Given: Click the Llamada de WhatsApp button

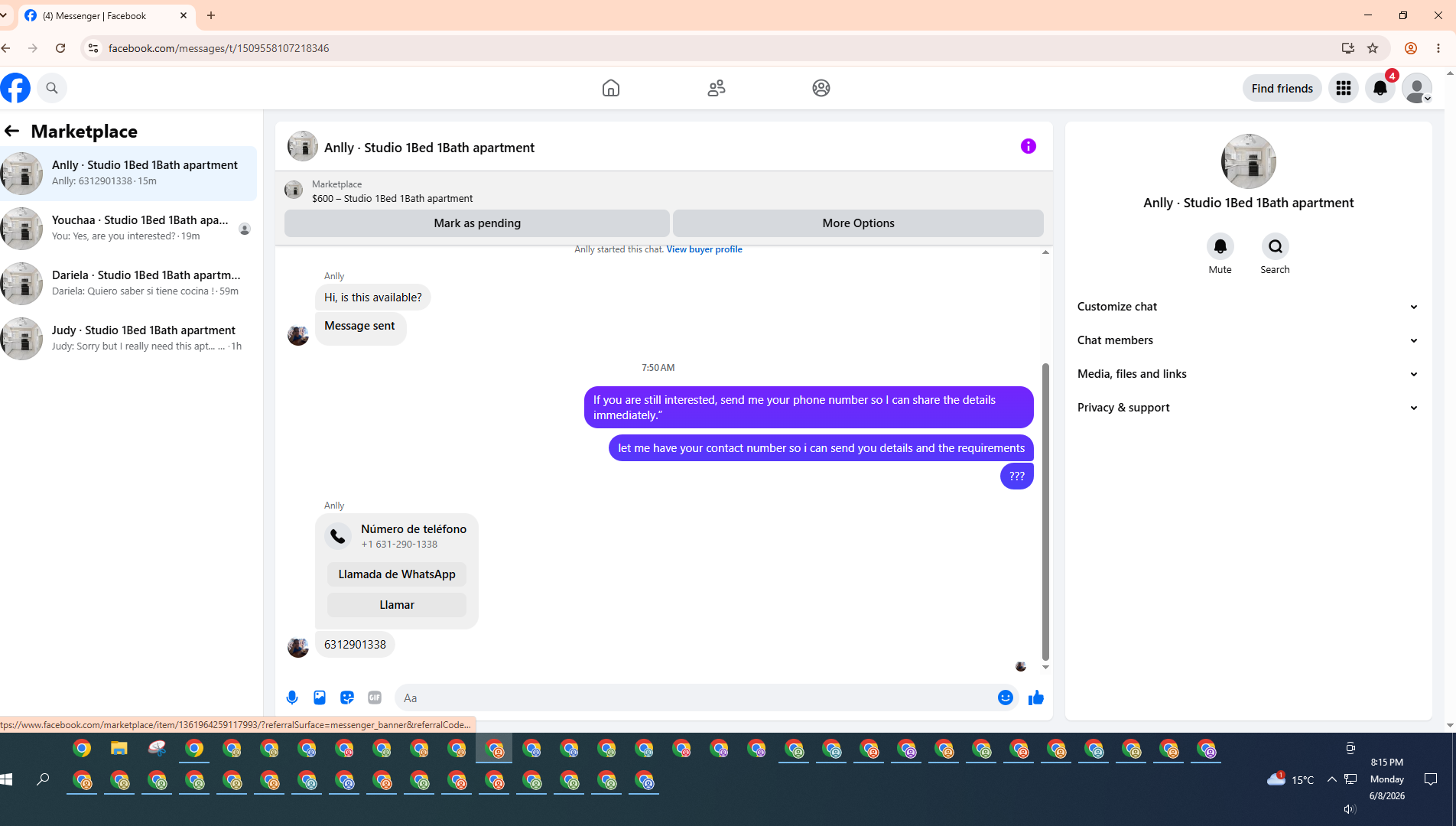Looking at the screenshot, I should [x=397, y=574].
